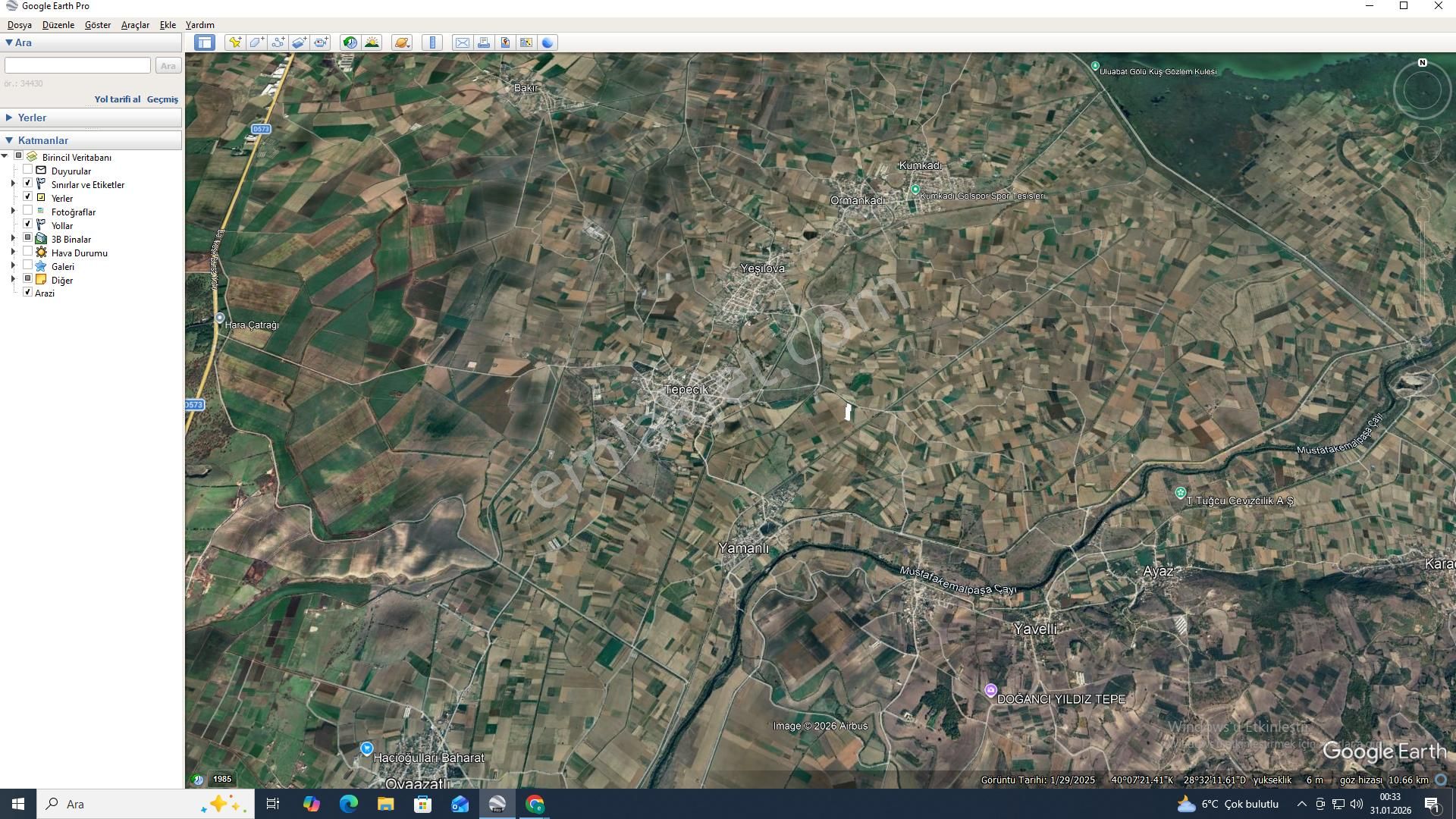
Task: Click the Geçmiş link
Action: [x=162, y=99]
